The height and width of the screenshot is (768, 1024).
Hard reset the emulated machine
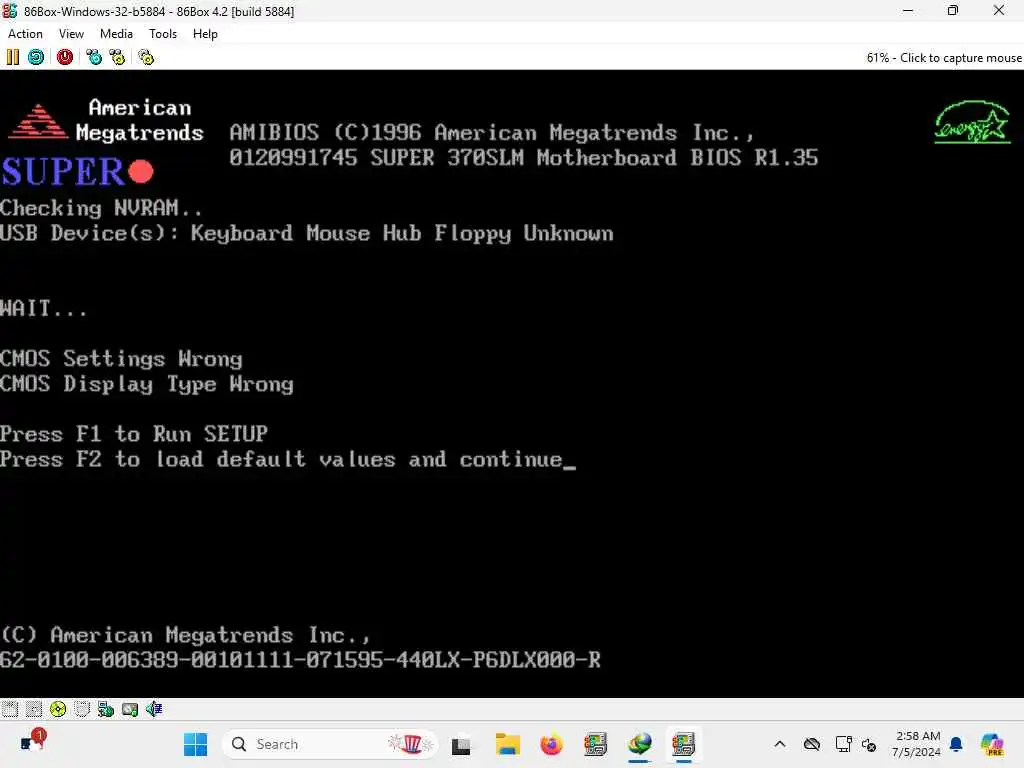pyautogui.click(x=36, y=57)
